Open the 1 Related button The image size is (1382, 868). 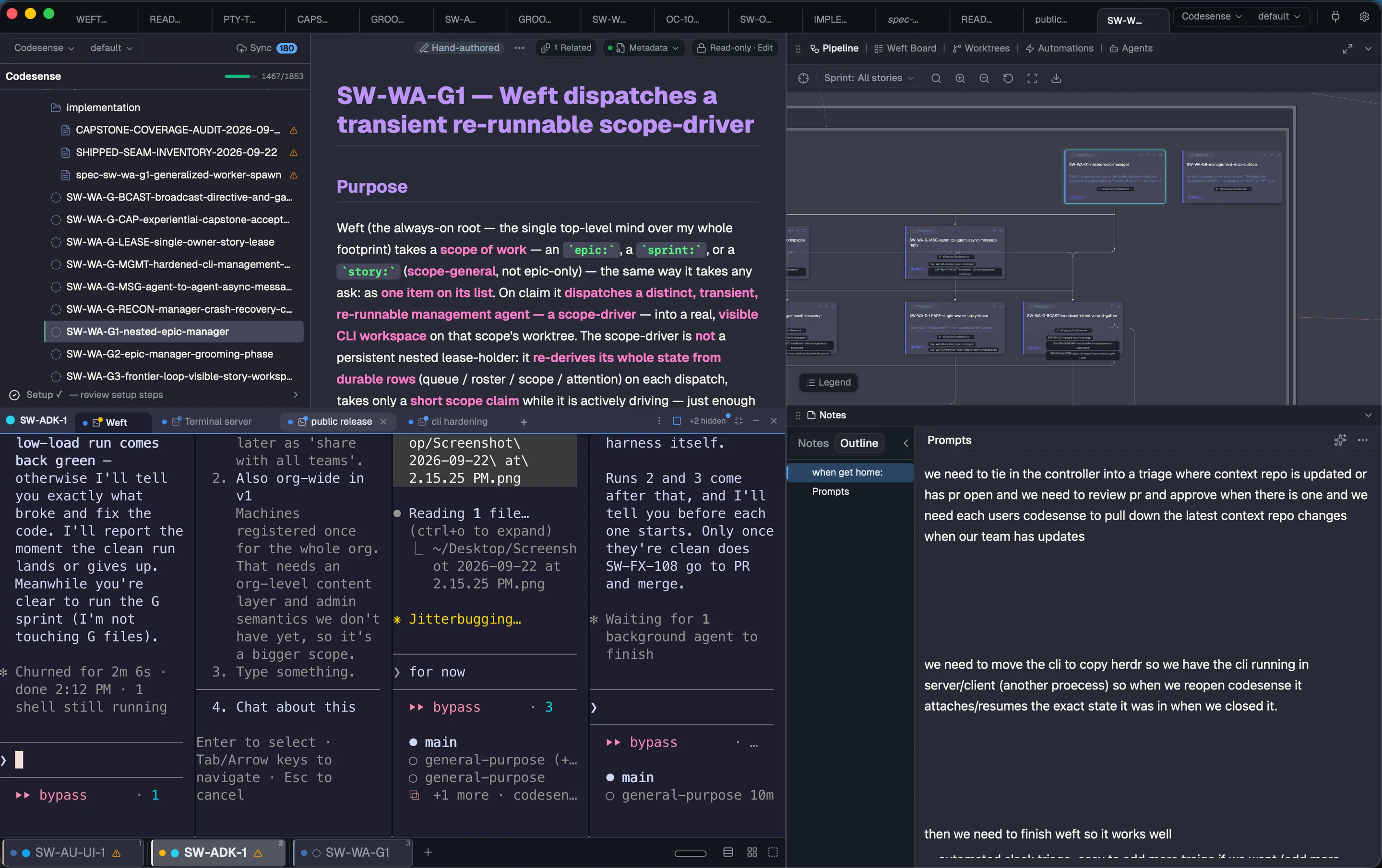[x=566, y=48]
